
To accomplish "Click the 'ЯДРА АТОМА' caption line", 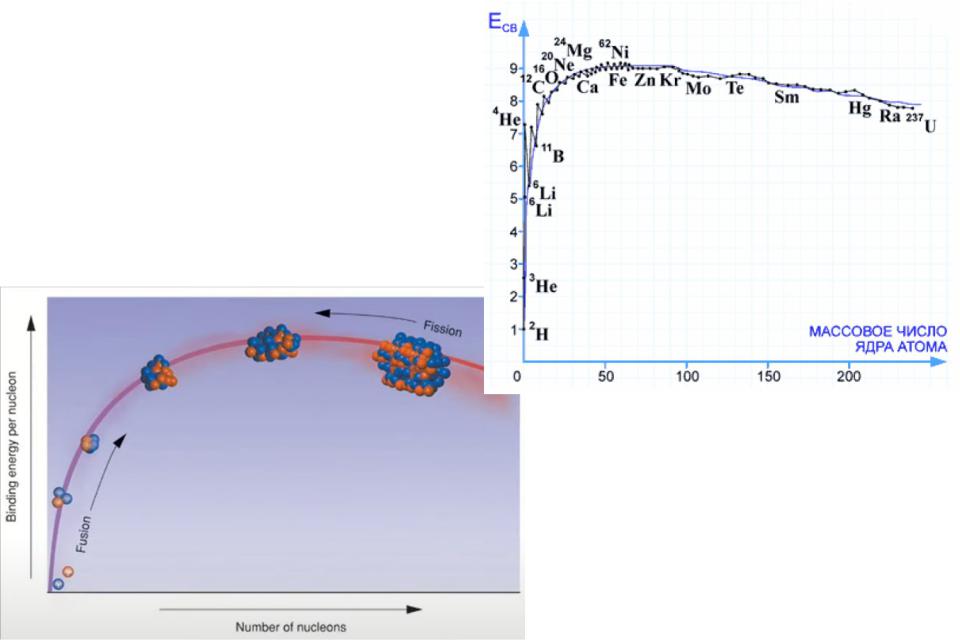I will 901,347.
